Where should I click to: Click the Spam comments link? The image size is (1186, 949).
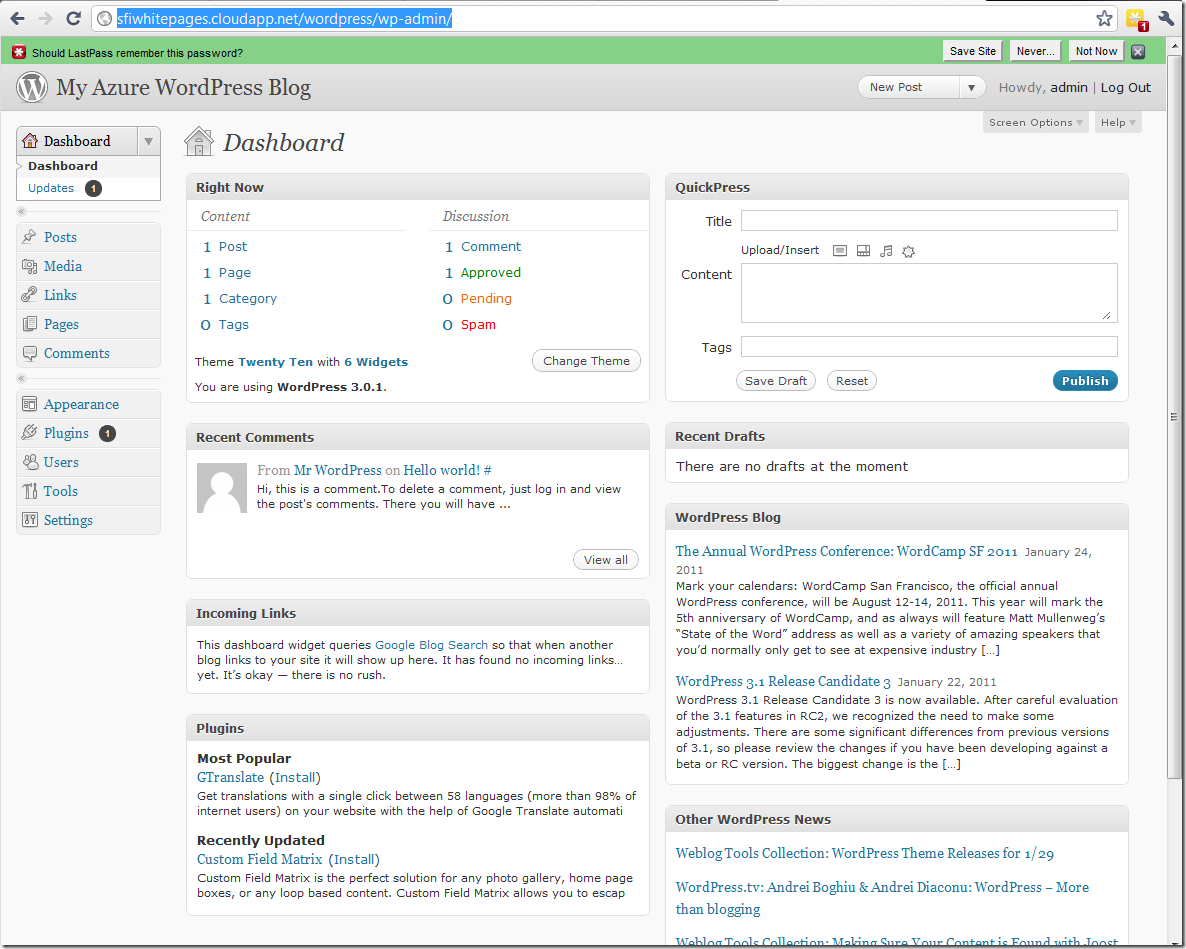coord(478,324)
